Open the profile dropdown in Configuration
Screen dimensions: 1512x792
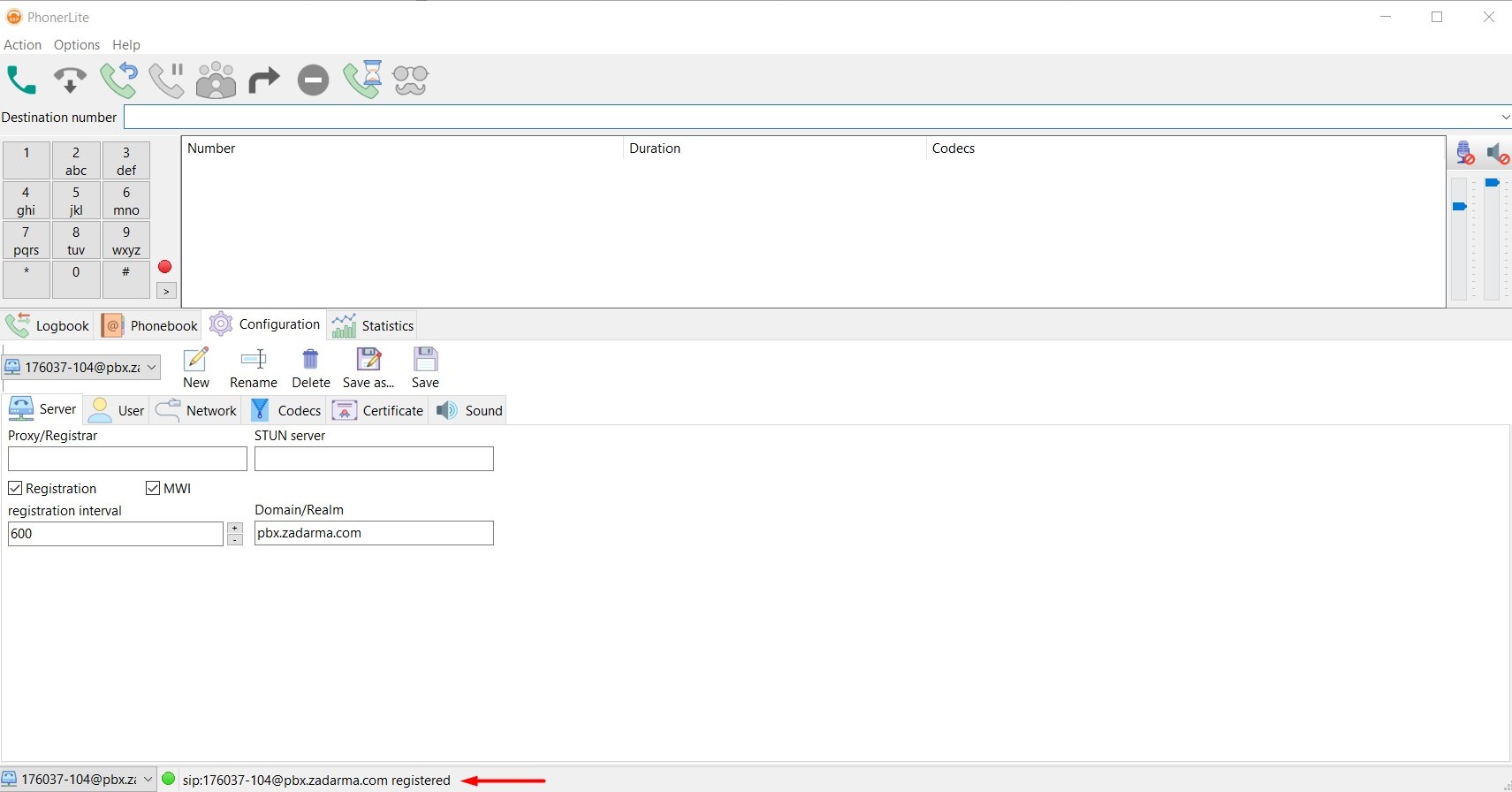[151, 367]
